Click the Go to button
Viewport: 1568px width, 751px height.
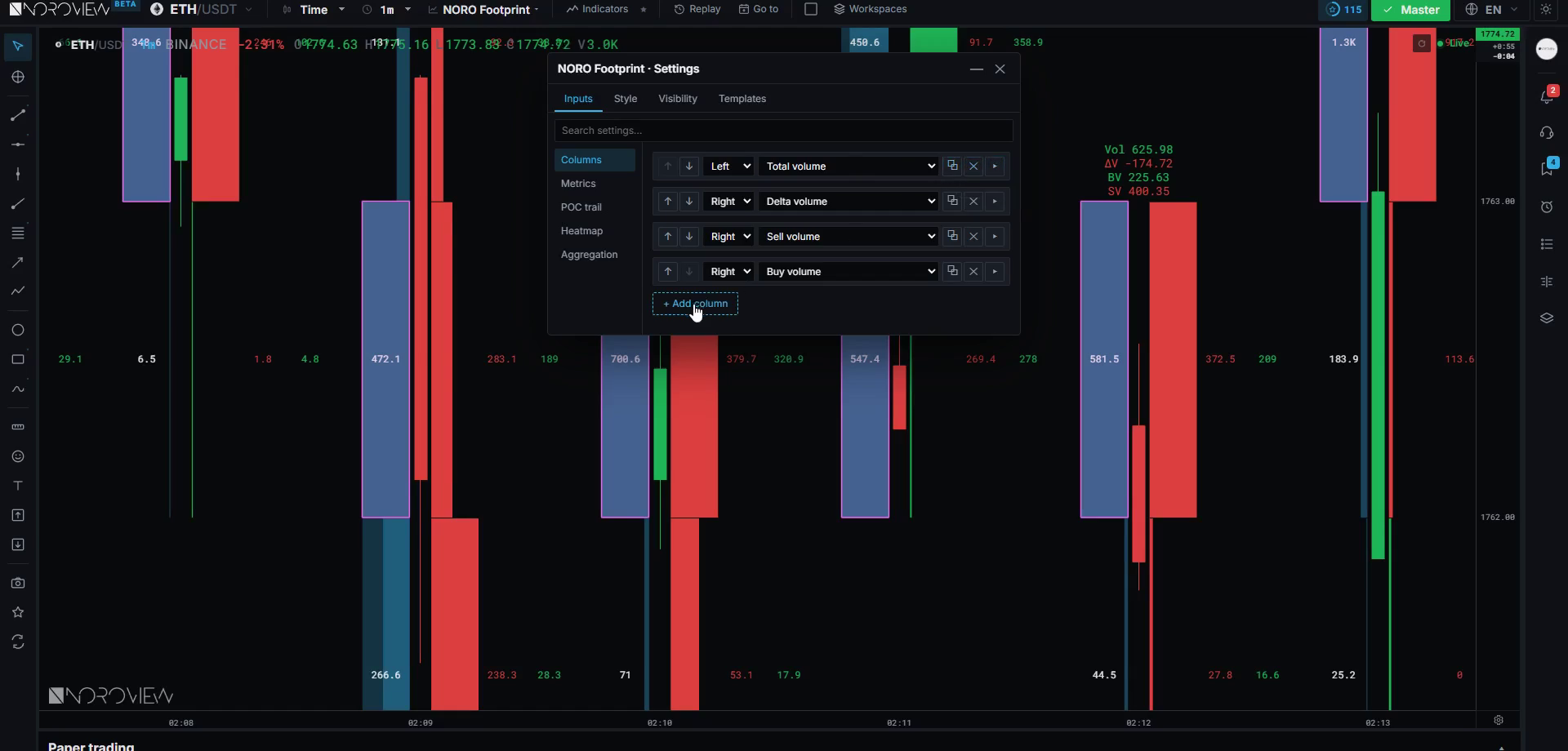759,9
